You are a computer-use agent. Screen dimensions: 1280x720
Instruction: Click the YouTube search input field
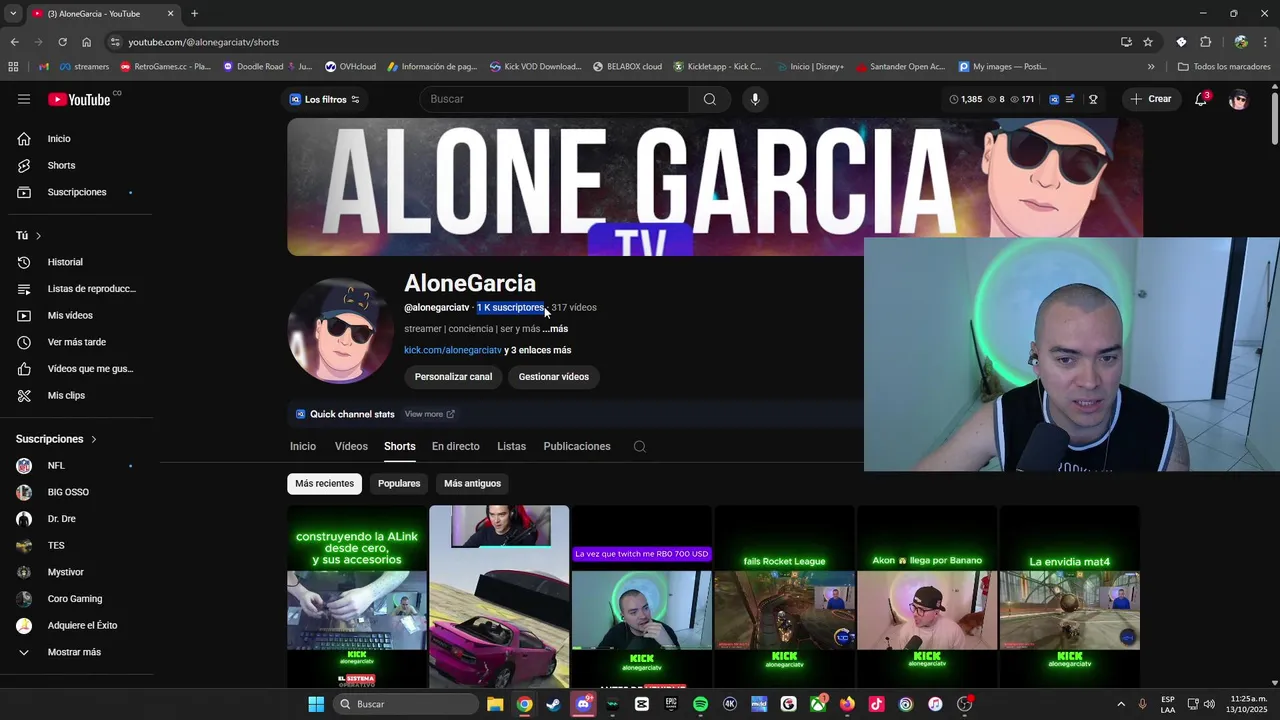[x=554, y=99]
